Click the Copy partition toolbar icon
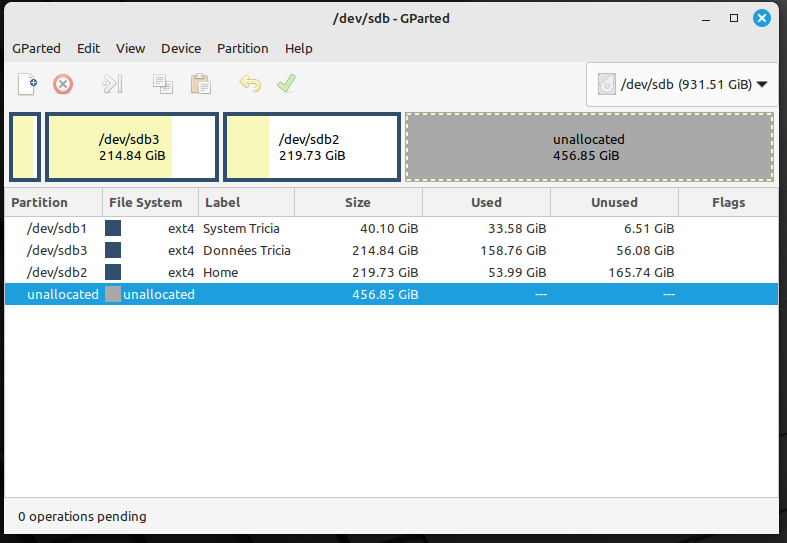This screenshot has height=543, width=787. point(162,84)
